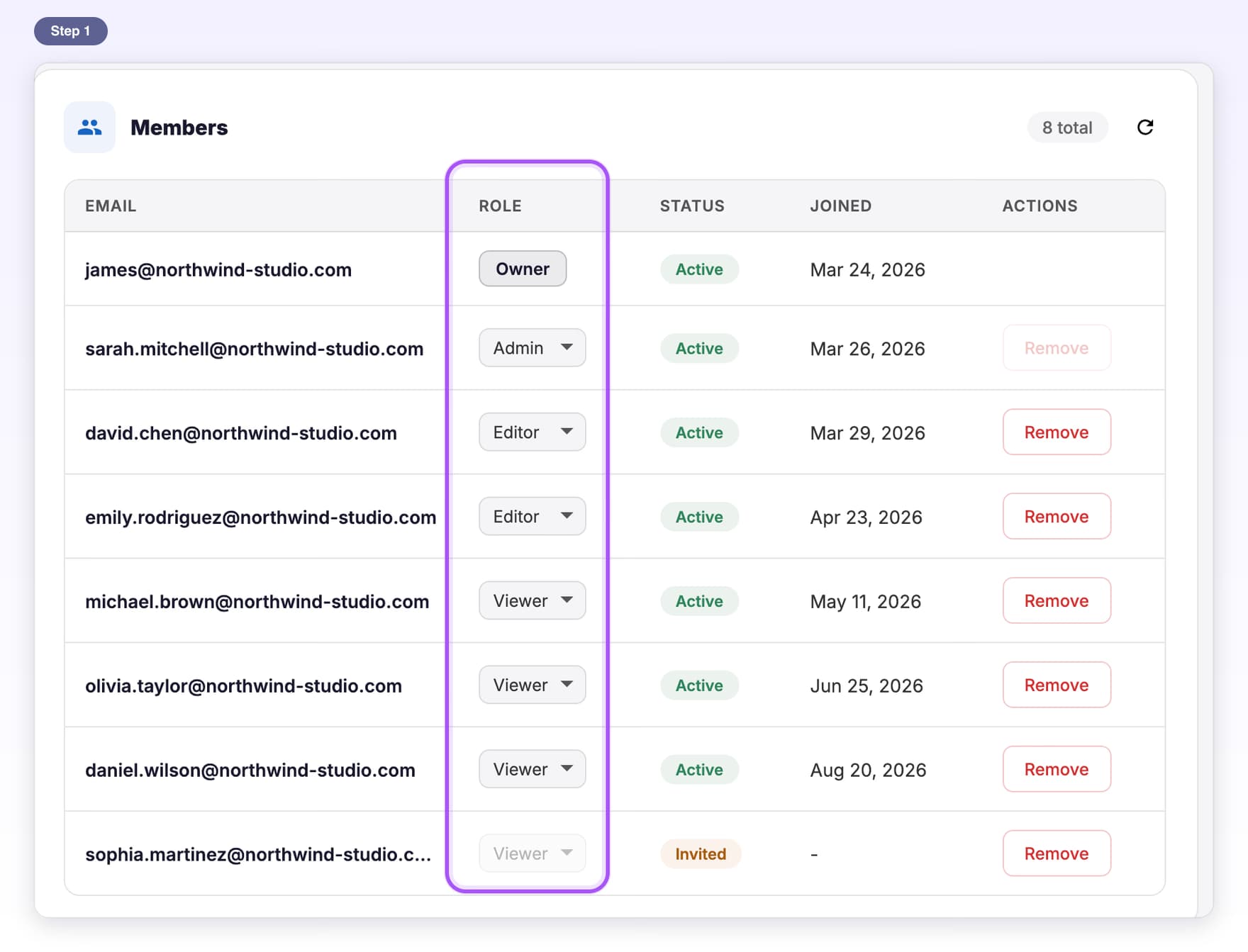
Task: Select david.chen@northwind-studio.com email cell
Action: [241, 433]
